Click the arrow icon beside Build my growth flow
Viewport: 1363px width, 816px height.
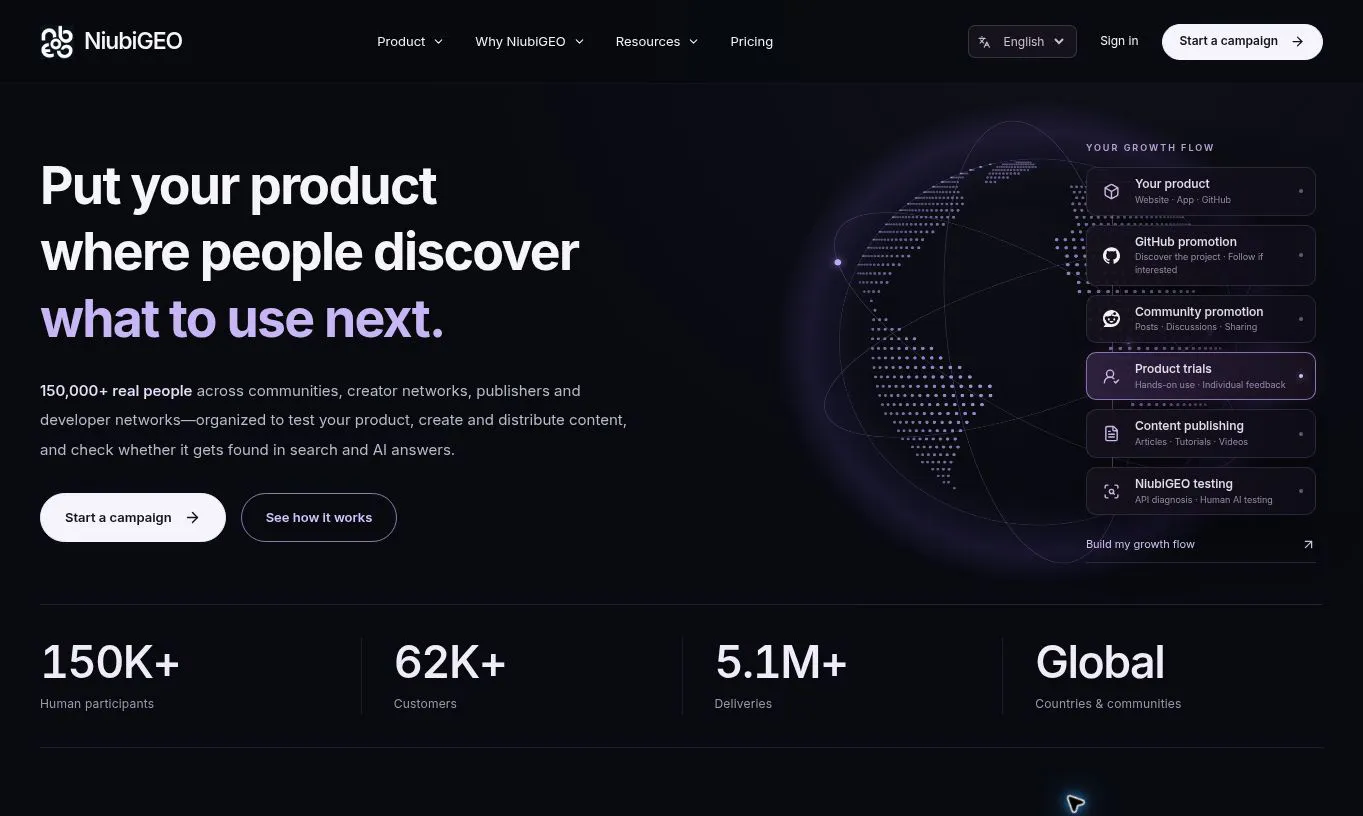(x=1308, y=544)
